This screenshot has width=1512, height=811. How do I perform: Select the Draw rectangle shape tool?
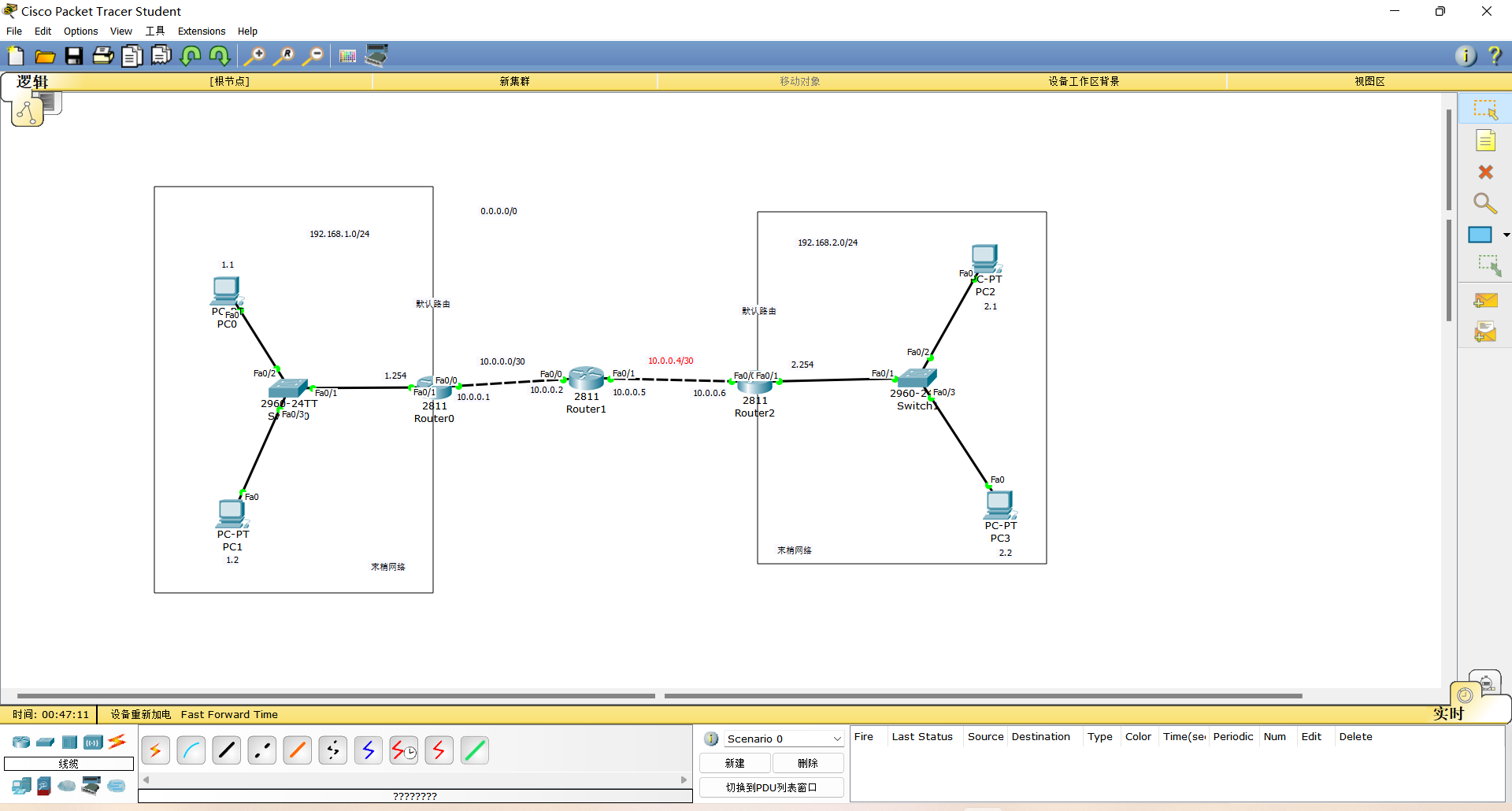coord(1480,235)
